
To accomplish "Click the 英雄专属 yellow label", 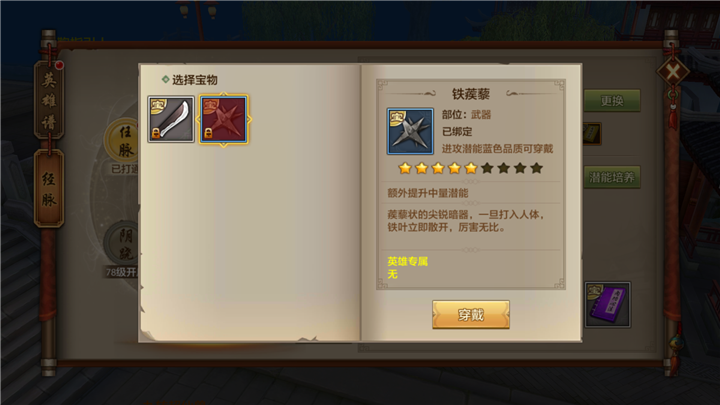I will (408, 261).
